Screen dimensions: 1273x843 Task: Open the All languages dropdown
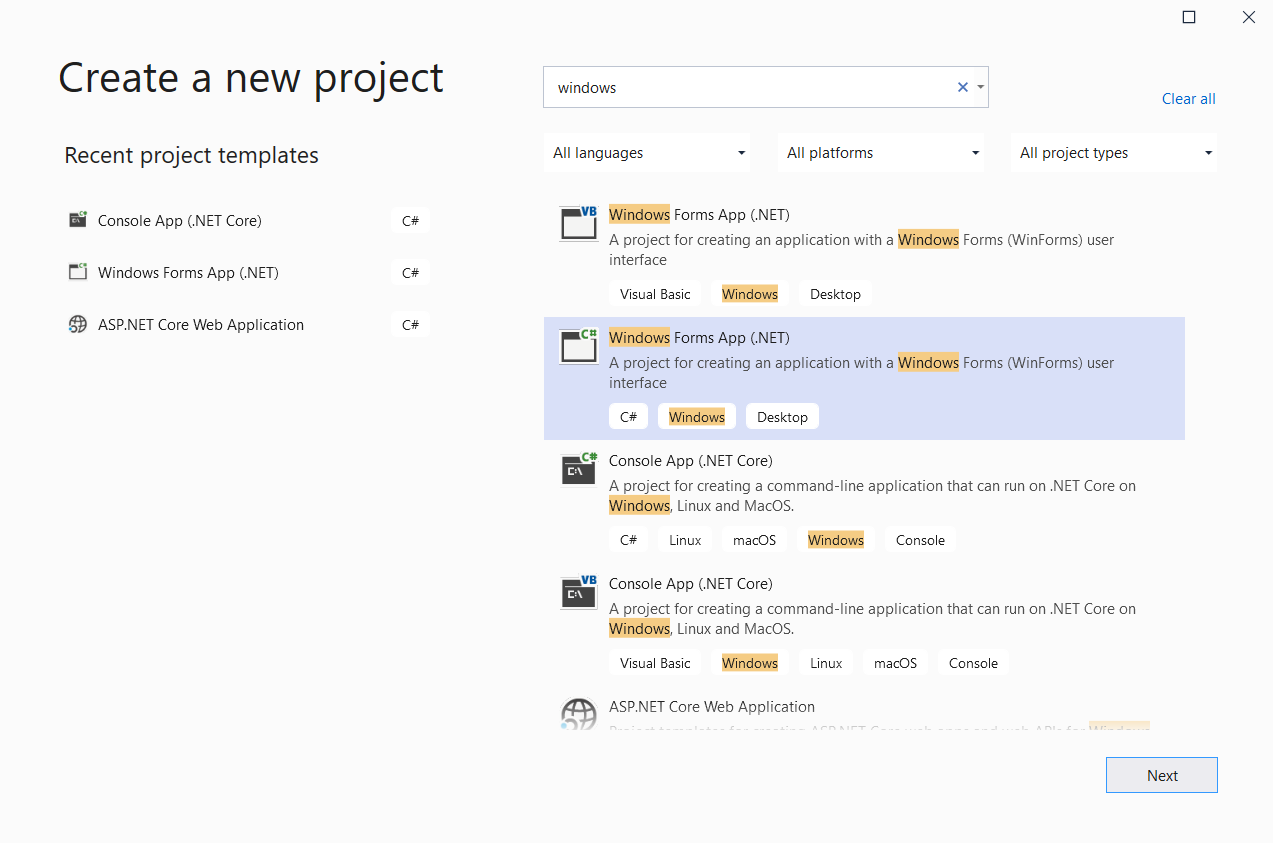[x=647, y=153]
